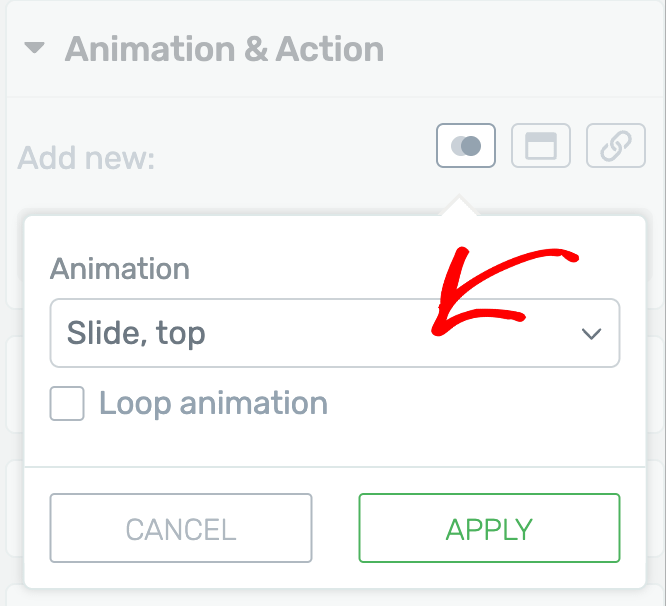The image size is (666, 606).
Task: Click the Loop animation label text
Action: (x=213, y=403)
